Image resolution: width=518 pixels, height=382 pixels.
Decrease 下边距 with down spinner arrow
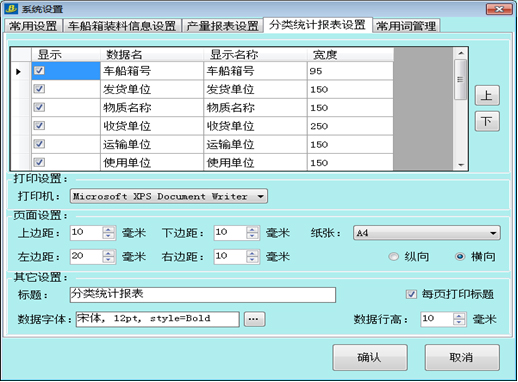(252, 236)
